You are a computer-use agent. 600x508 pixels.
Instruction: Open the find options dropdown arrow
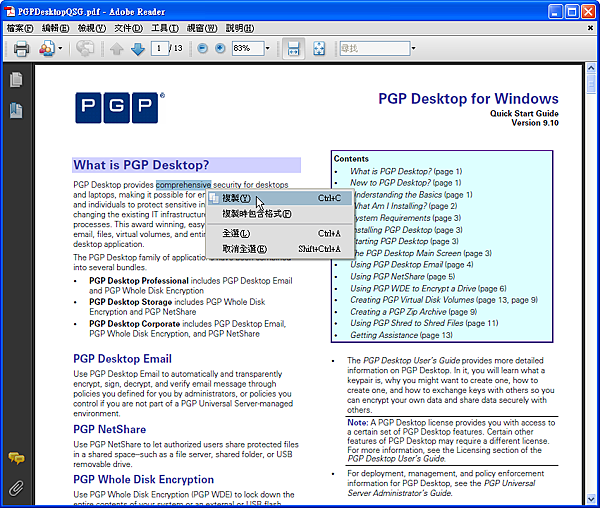pos(413,48)
